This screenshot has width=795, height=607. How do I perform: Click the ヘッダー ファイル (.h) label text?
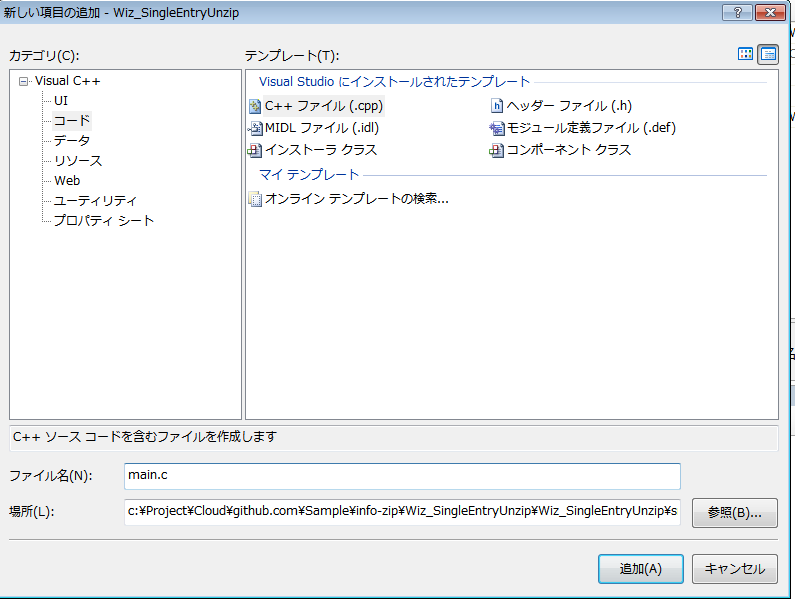coord(569,106)
